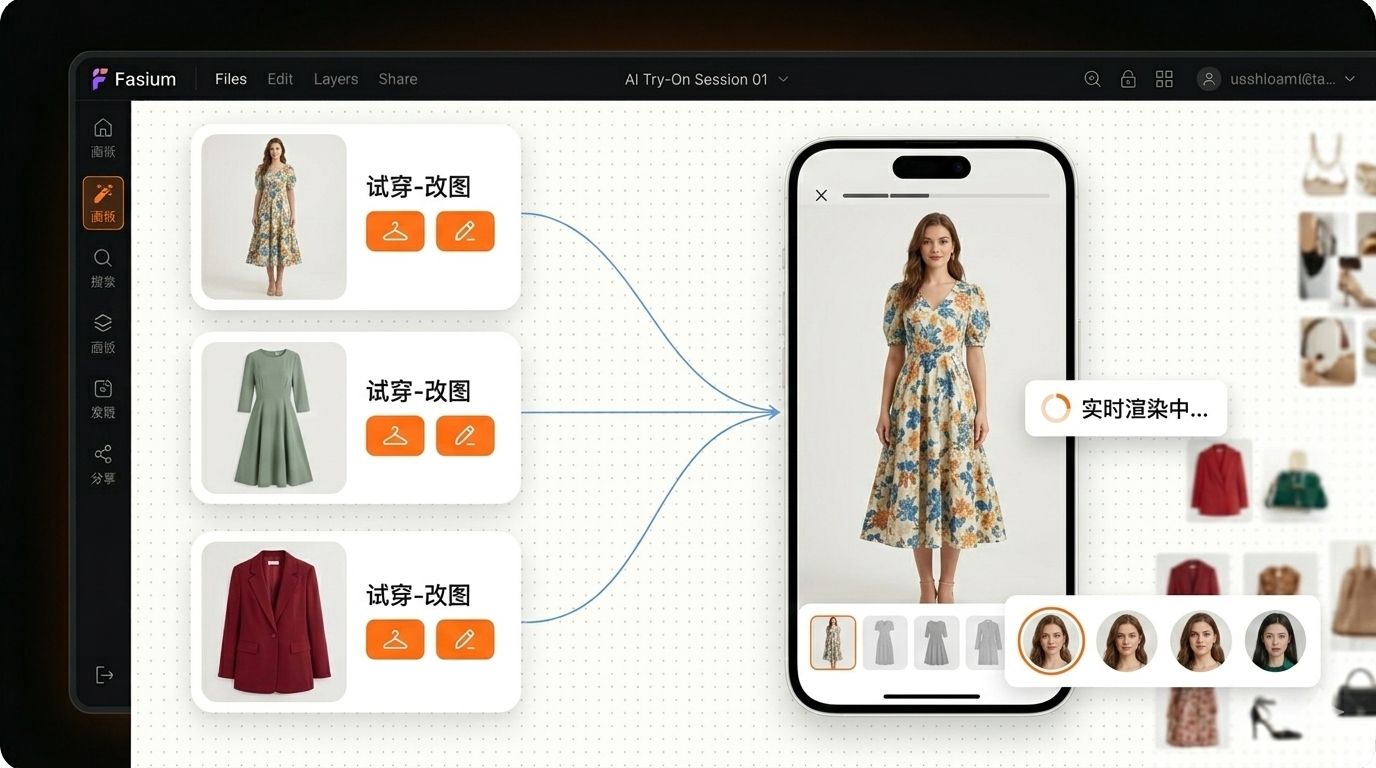Close the phone preview with the X
The width and height of the screenshot is (1376, 768).
point(821,195)
